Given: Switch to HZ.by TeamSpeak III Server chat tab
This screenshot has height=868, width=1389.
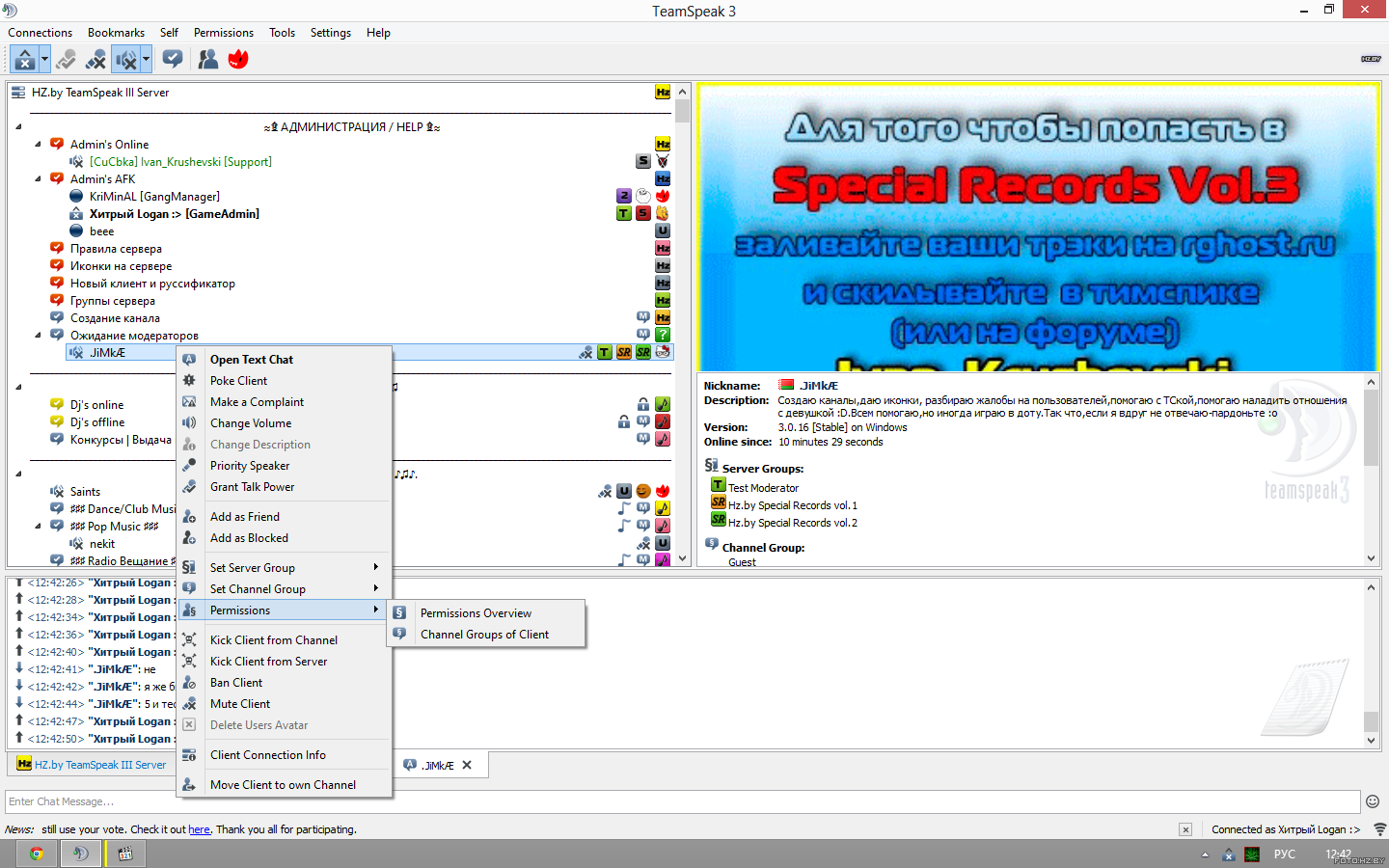Looking at the screenshot, I should click(x=92, y=764).
